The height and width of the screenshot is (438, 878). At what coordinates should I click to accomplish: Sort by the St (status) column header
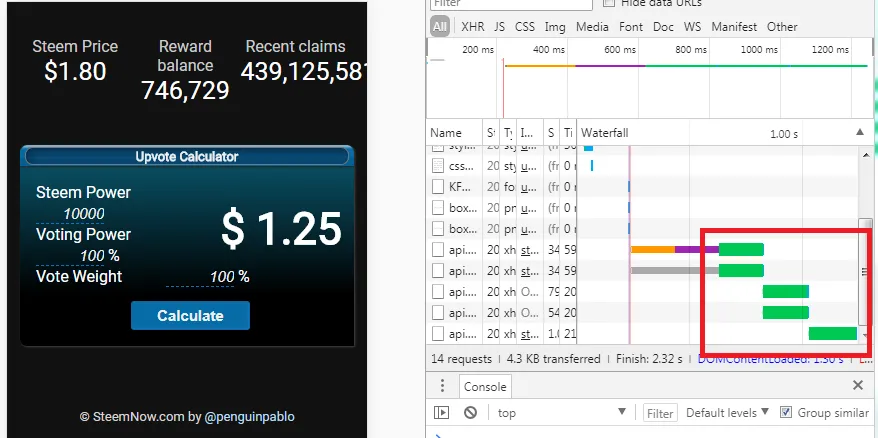point(491,133)
